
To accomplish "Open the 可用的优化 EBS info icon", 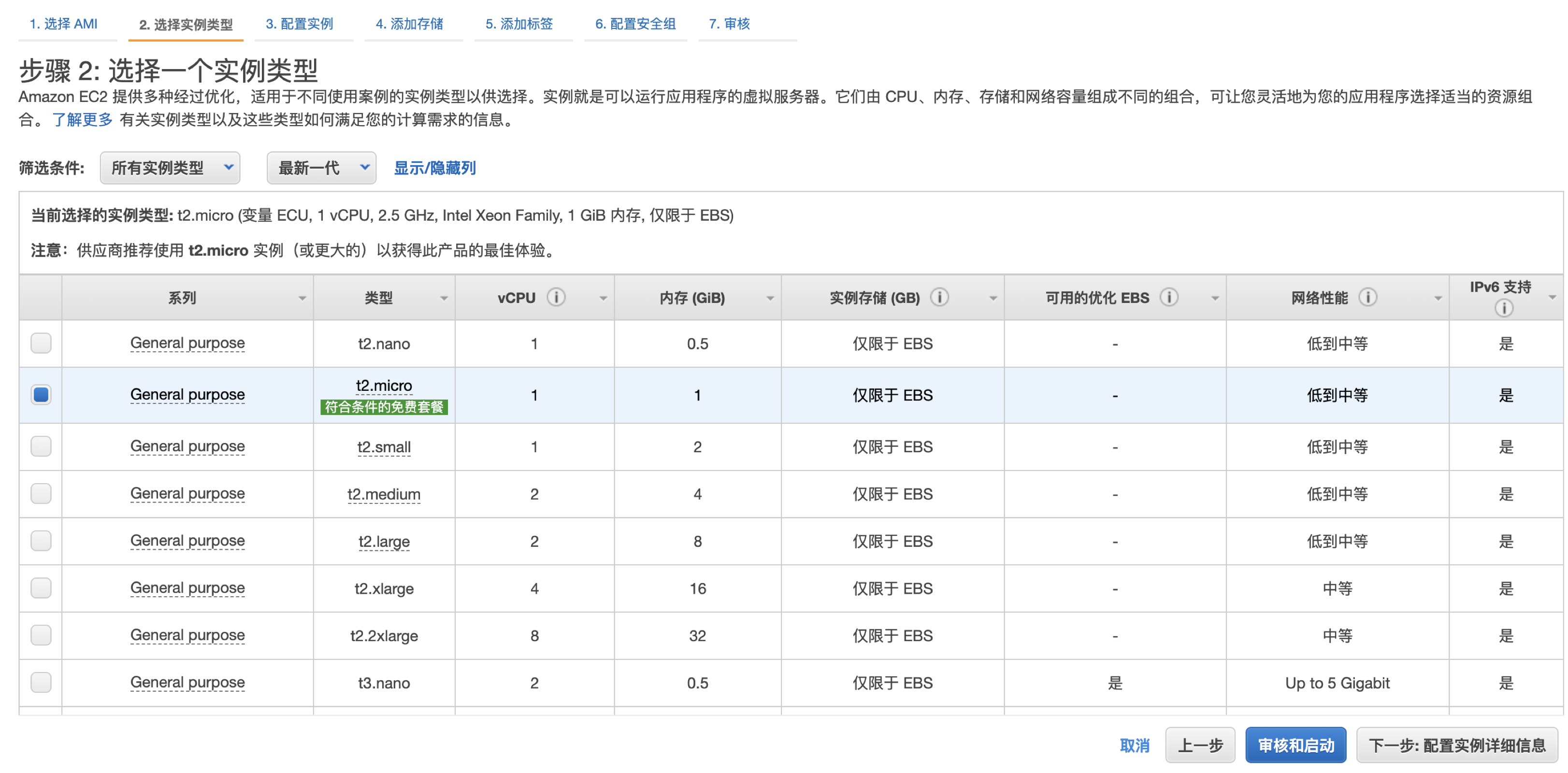I will pyautogui.click(x=1169, y=298).
